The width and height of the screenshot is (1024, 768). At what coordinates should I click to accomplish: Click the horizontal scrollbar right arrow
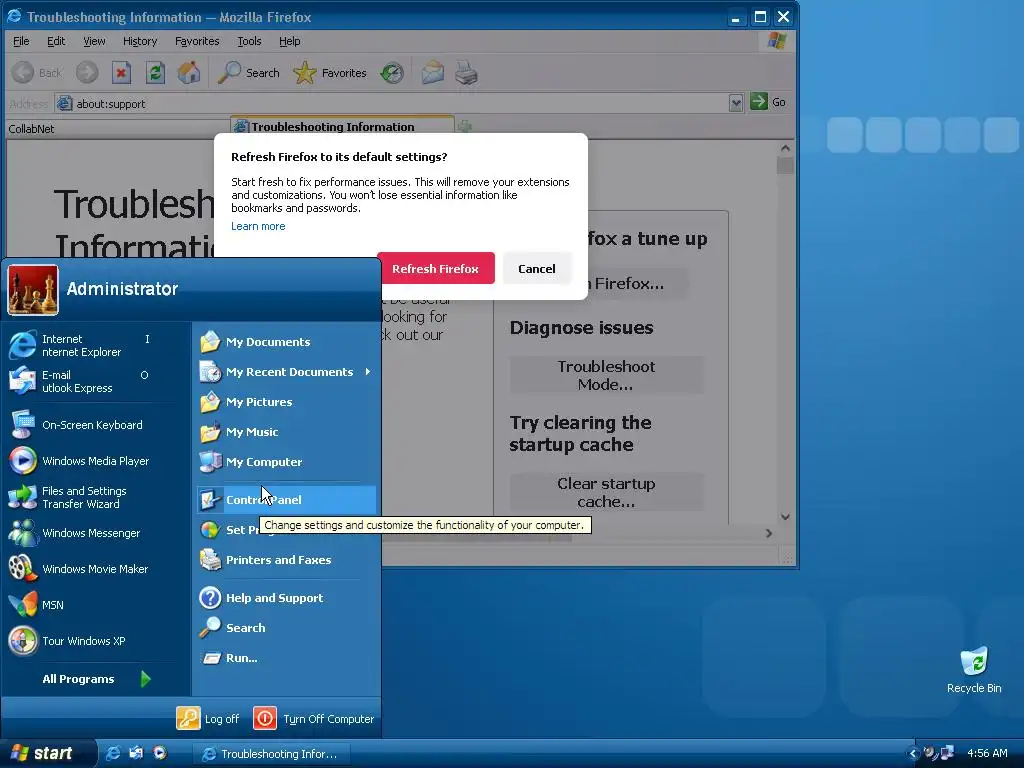(x=769, y=534)
